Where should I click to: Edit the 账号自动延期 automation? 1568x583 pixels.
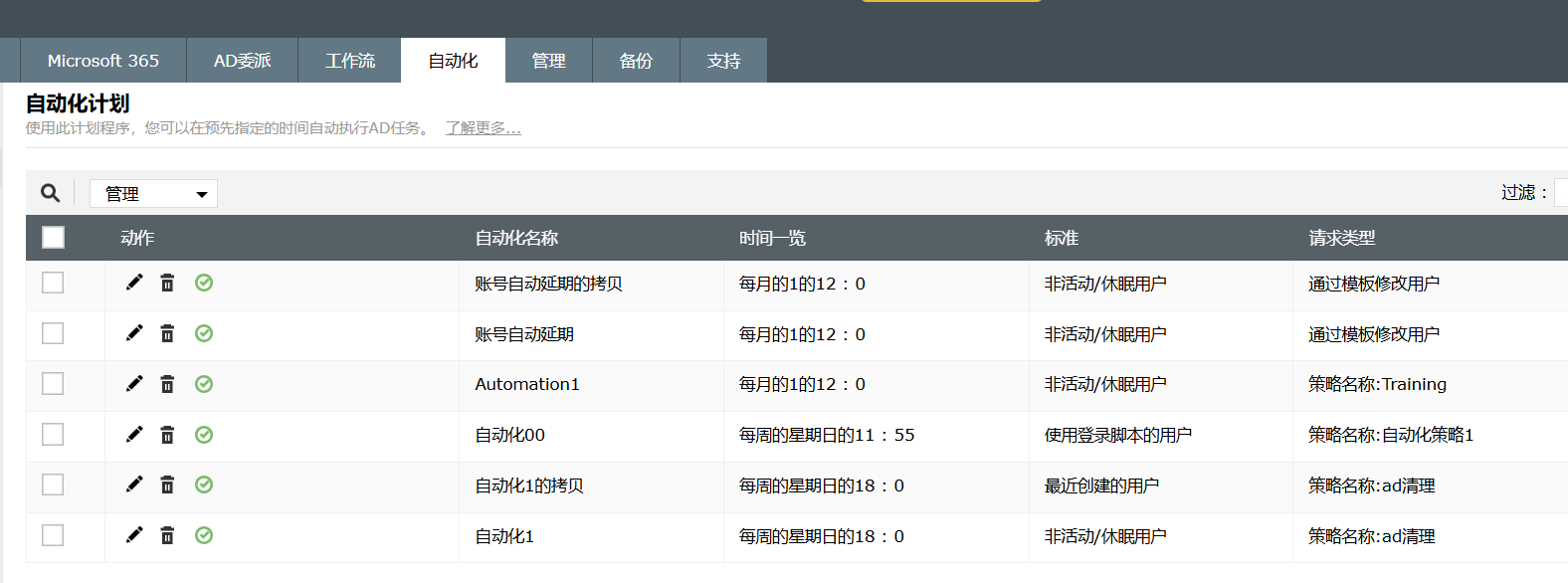tap(134, 333)
